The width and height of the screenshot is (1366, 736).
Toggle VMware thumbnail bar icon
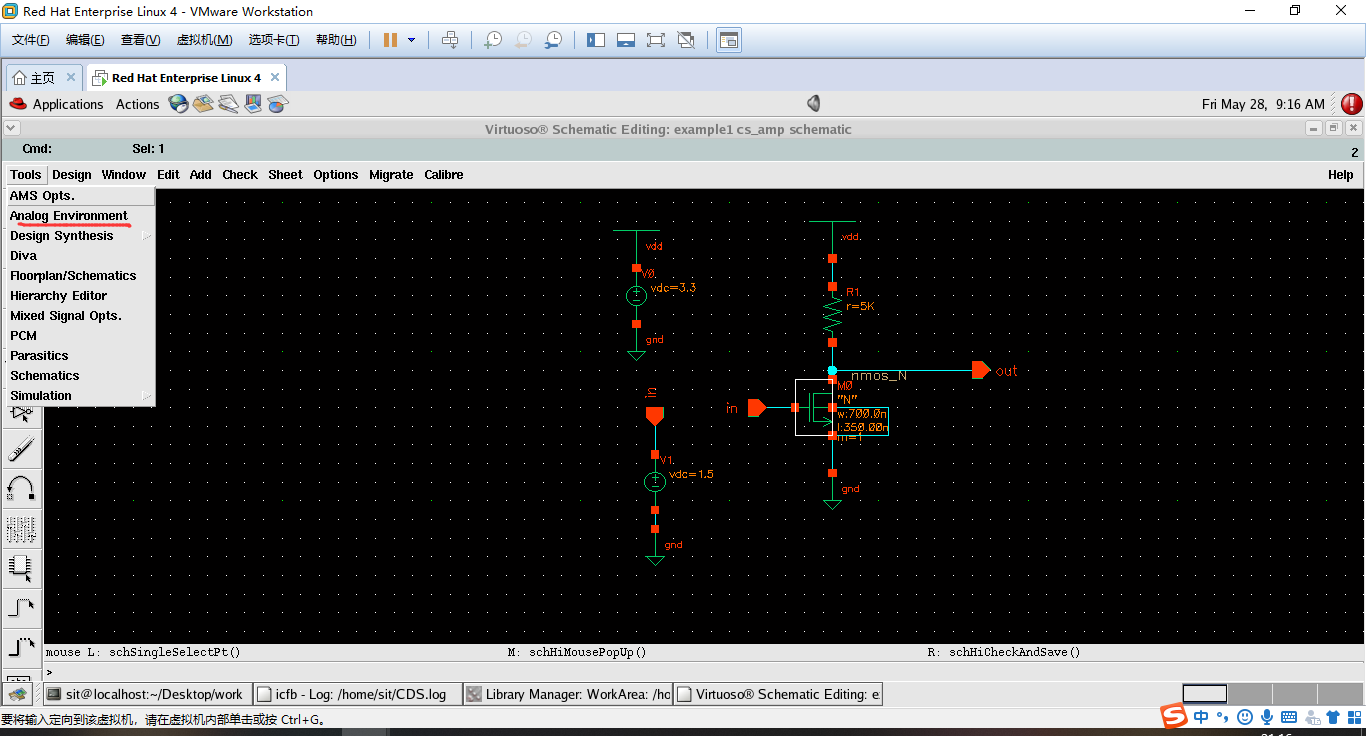pos(626,40)
